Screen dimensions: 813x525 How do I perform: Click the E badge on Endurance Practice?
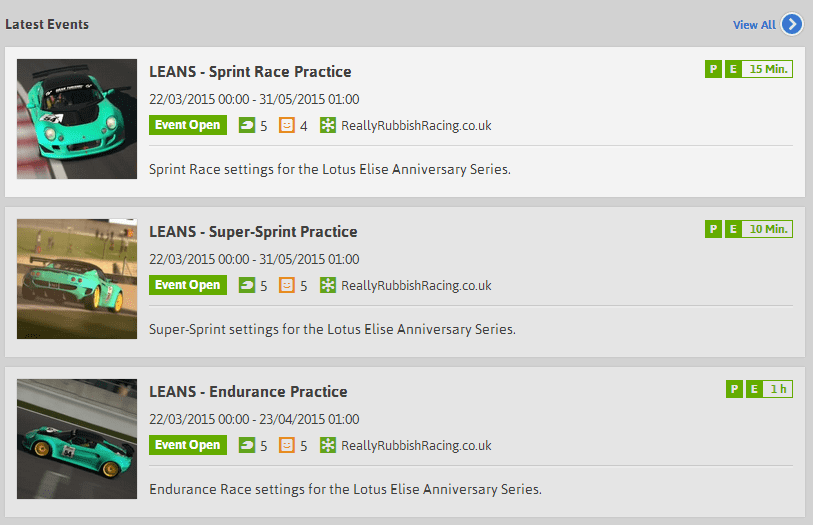754,389
